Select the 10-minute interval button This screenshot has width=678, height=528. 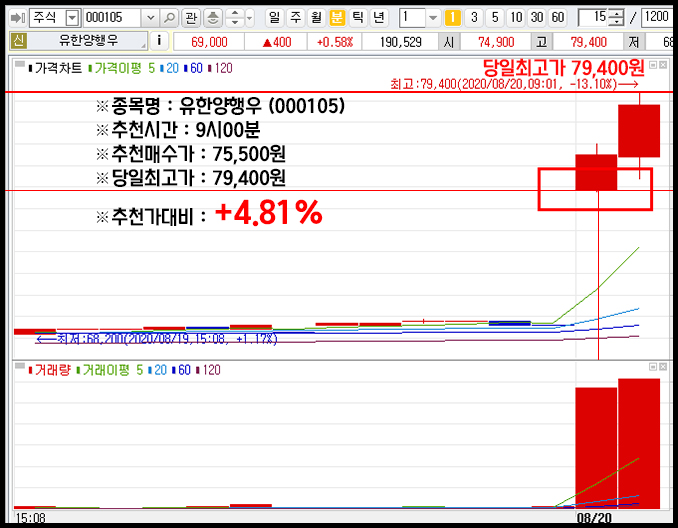click(516, 18)
